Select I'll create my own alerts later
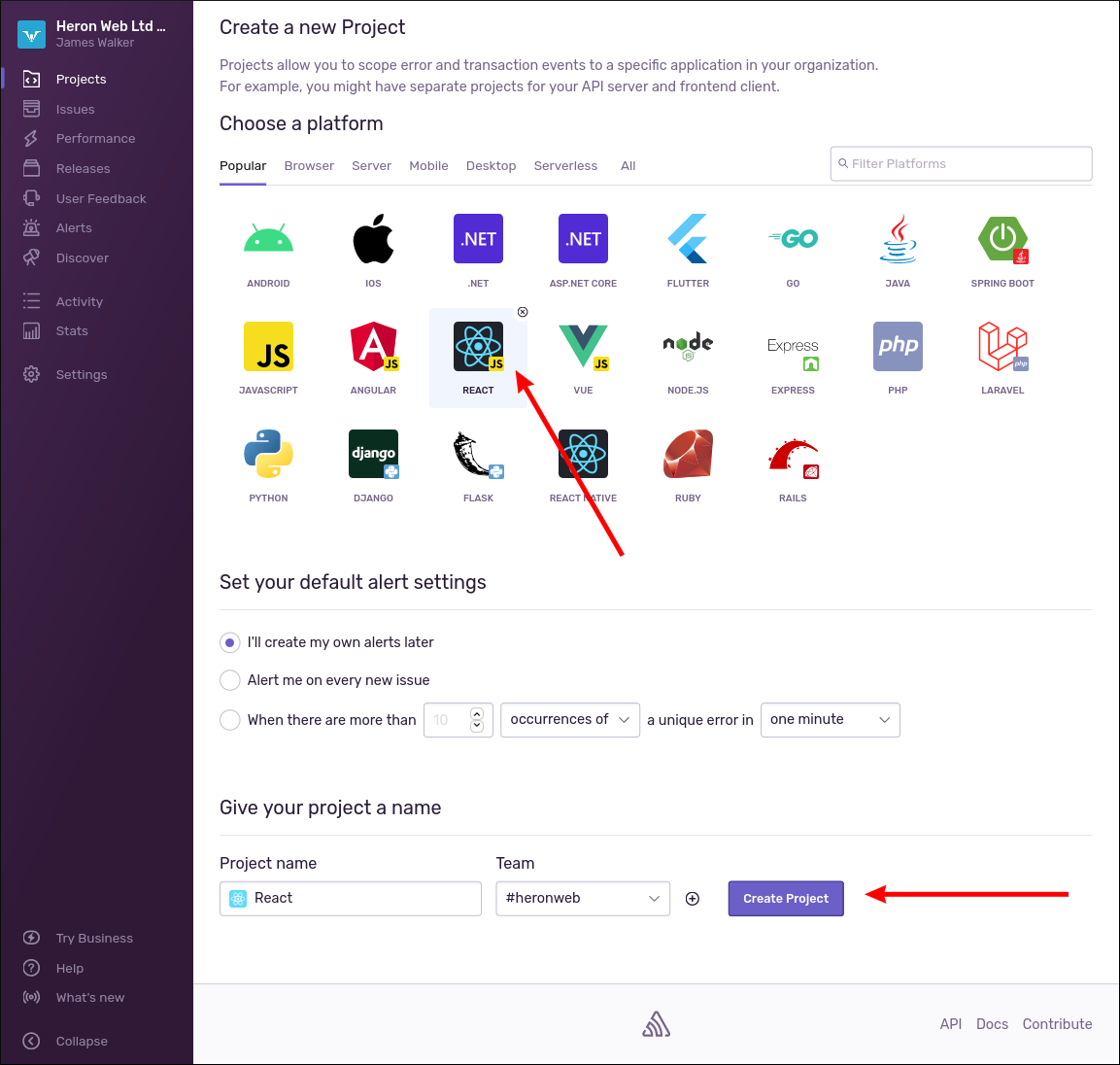 tap(229, 642)
